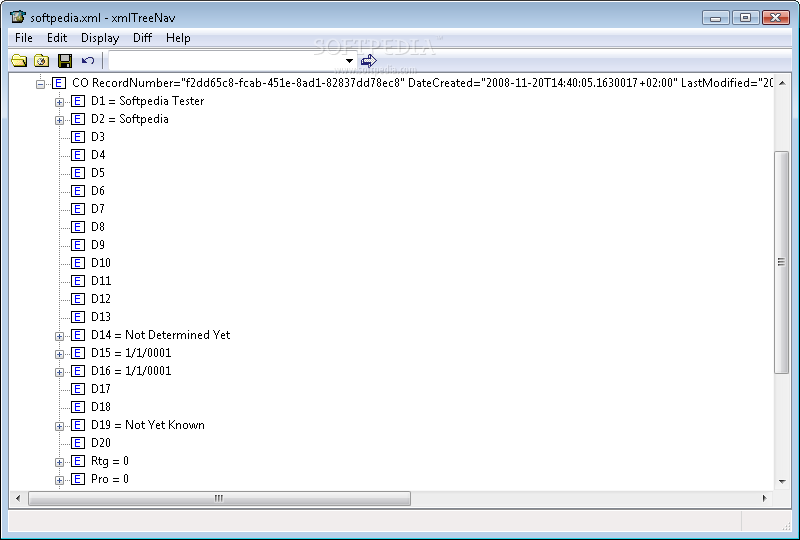
Task: Click the horizontal scrollbar left arrow
Action: (18, 498)
